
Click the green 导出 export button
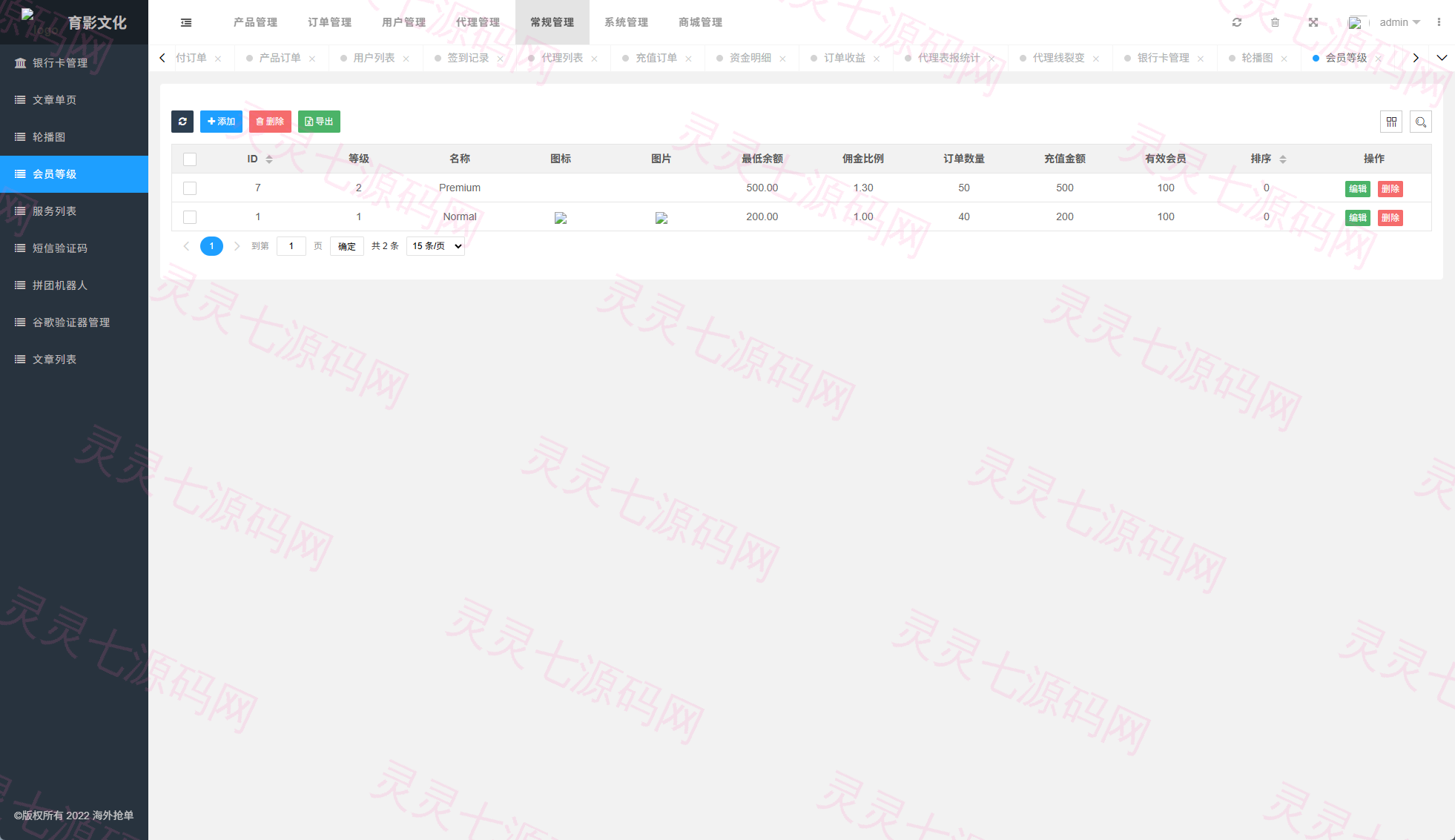tap(319, 122)
